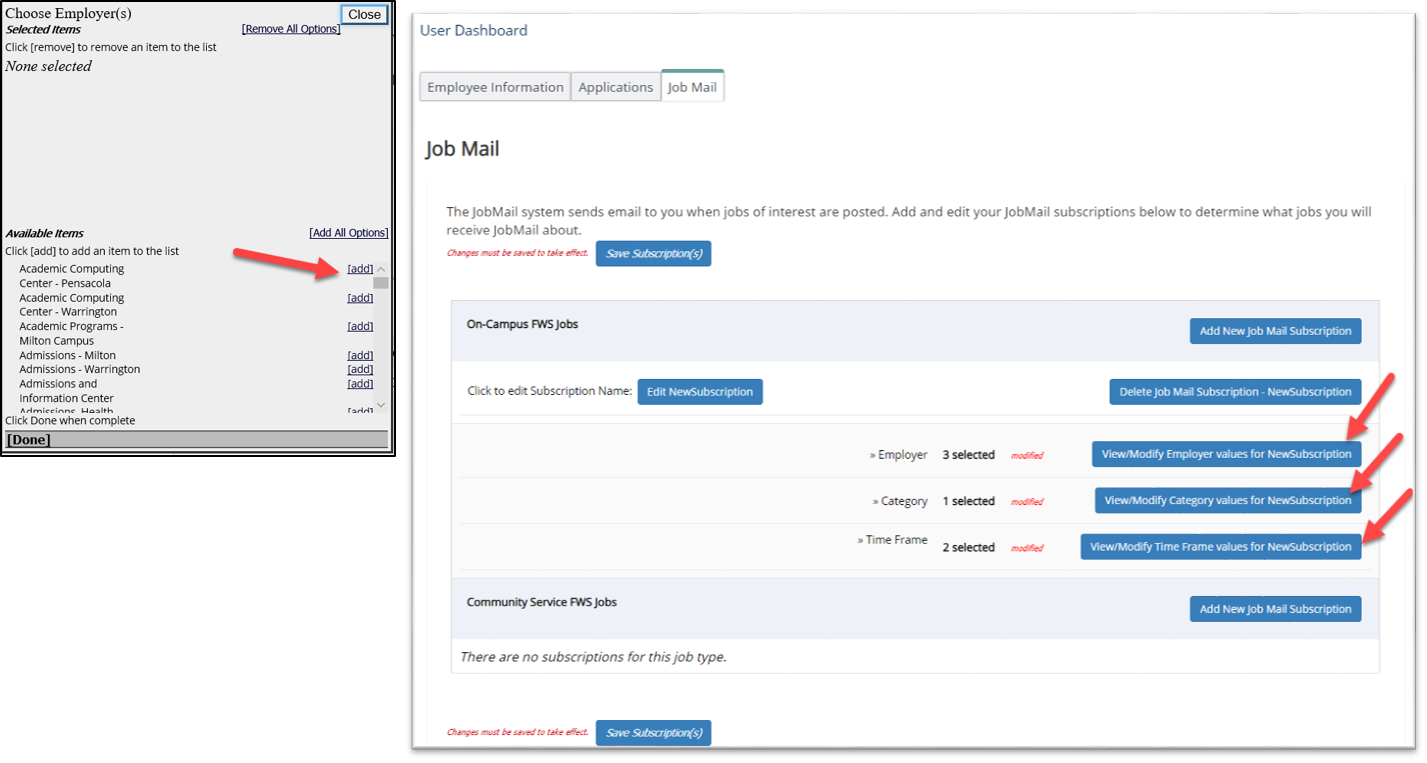The image size is (1427, 763).
Task: Switch to the Employee Information tab
Action: pyautogui.click(x=495, y=87)
